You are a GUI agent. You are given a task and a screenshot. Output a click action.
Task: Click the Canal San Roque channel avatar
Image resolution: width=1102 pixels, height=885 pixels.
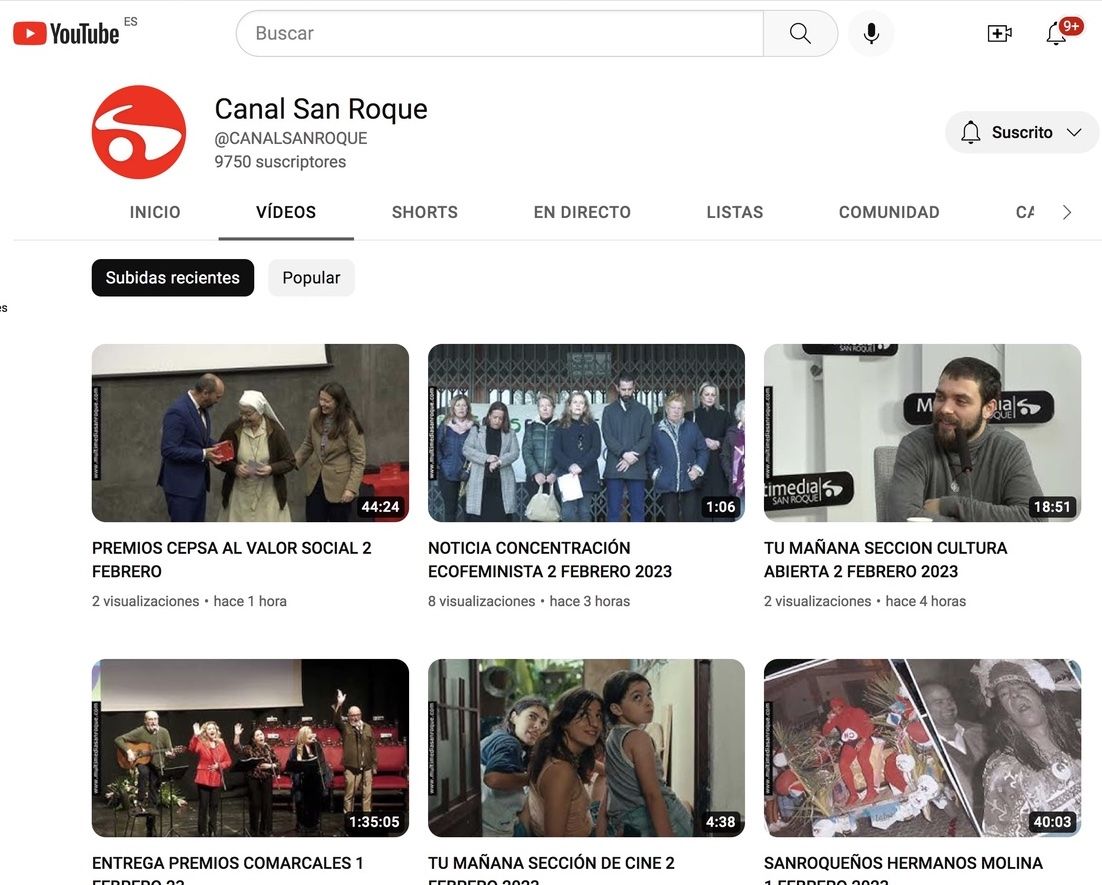pos(139,132)
